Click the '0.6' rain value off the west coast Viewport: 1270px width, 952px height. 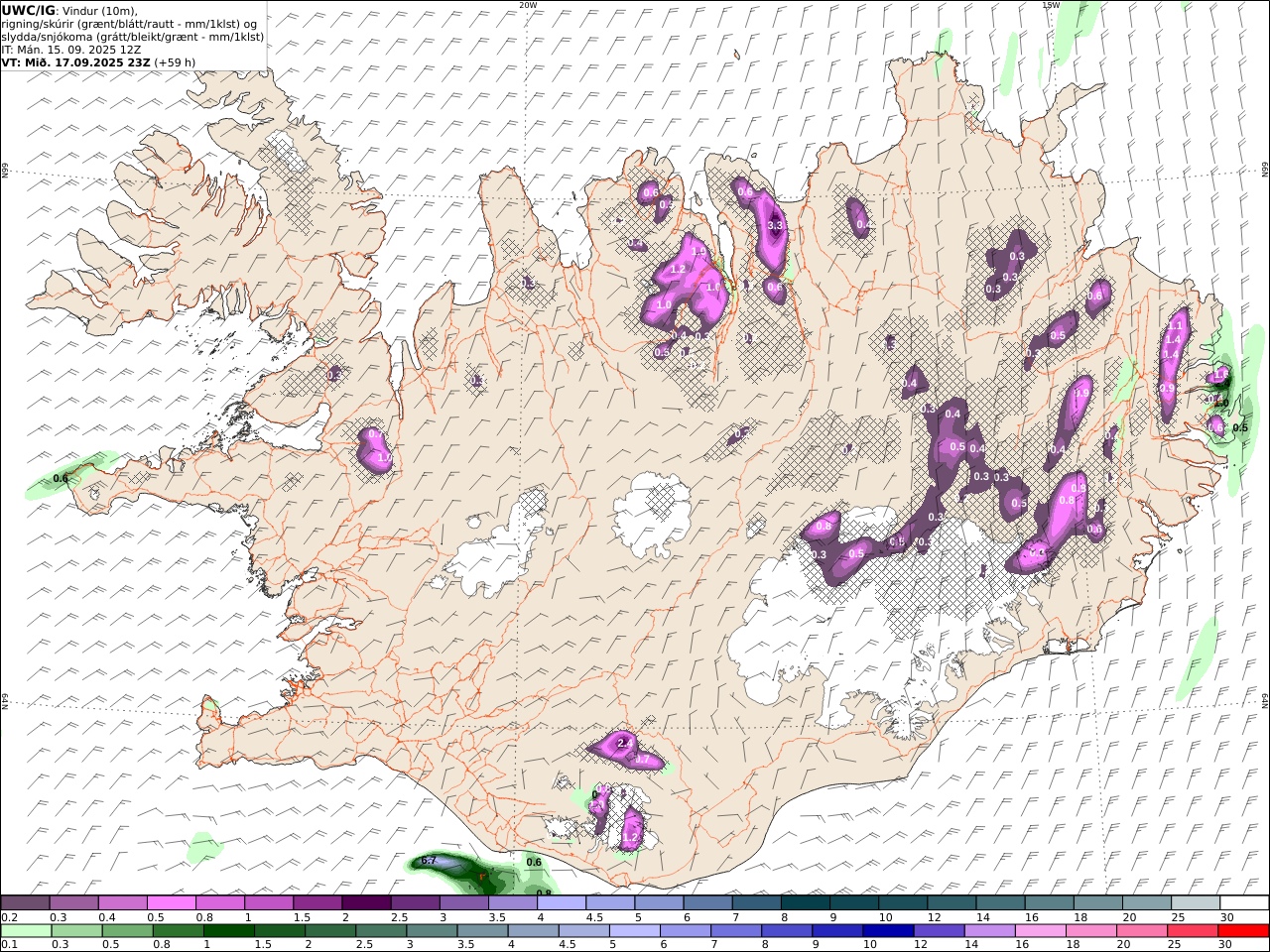pyautogui.click(x=61, y=479)
